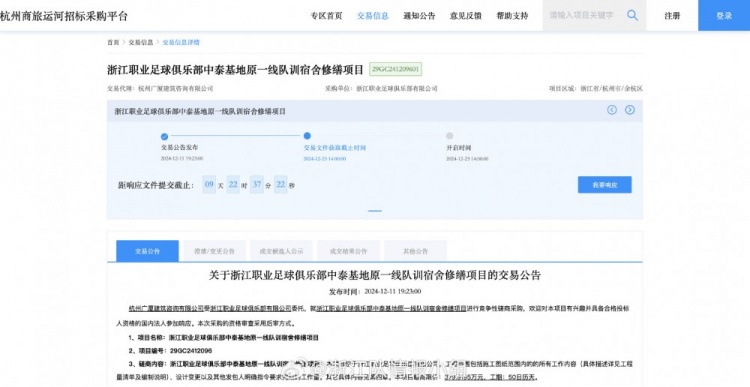This screenshot has height=387, width=750.
Task: Select the 交易公告发布 checkmark timeline step
Action: [x=165, y=136]
